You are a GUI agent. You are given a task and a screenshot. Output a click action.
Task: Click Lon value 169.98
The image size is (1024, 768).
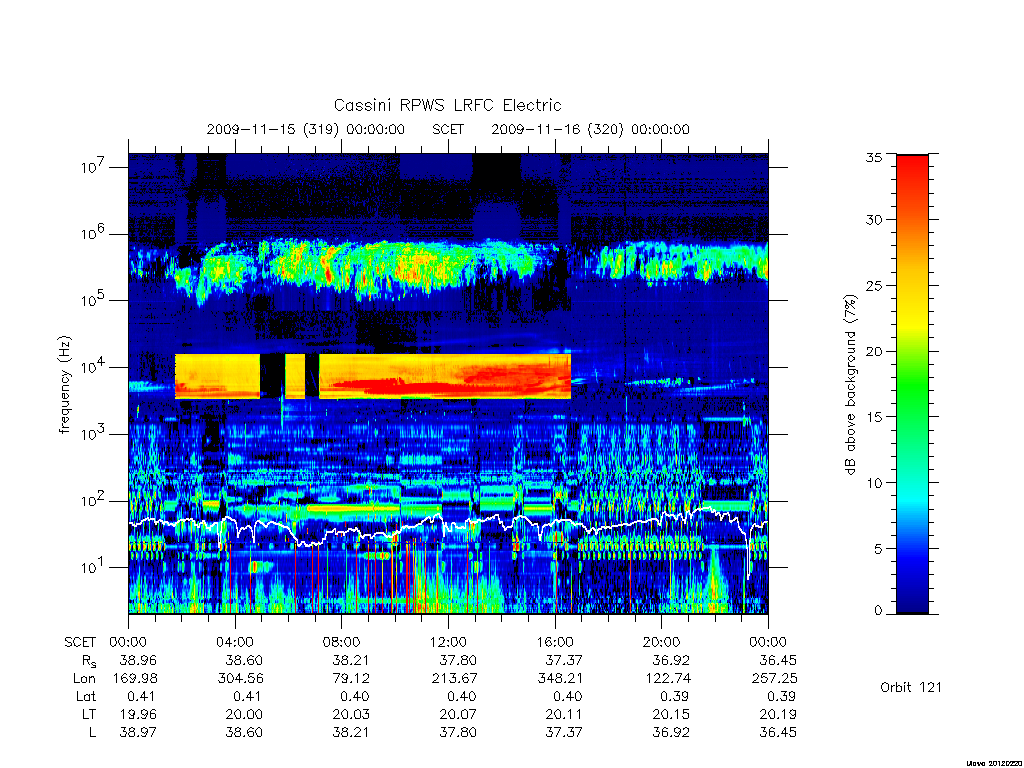coord(135,679)
